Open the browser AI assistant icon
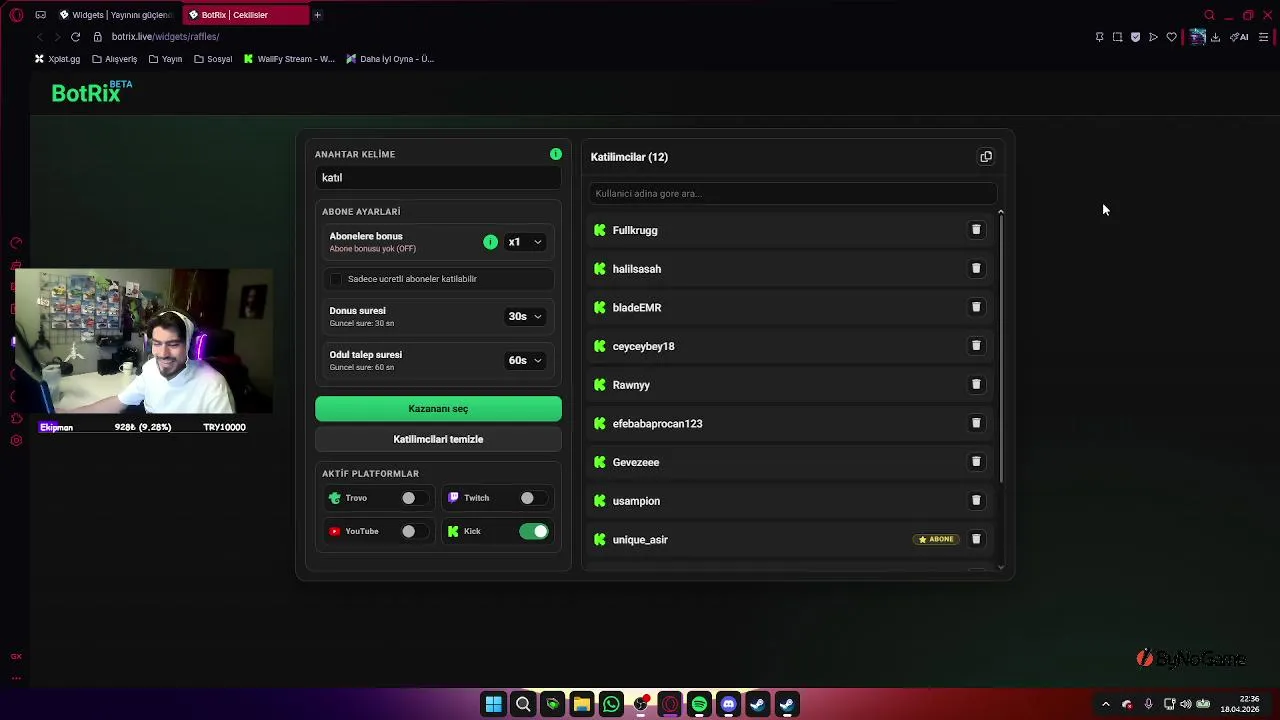 (1240, 37)
